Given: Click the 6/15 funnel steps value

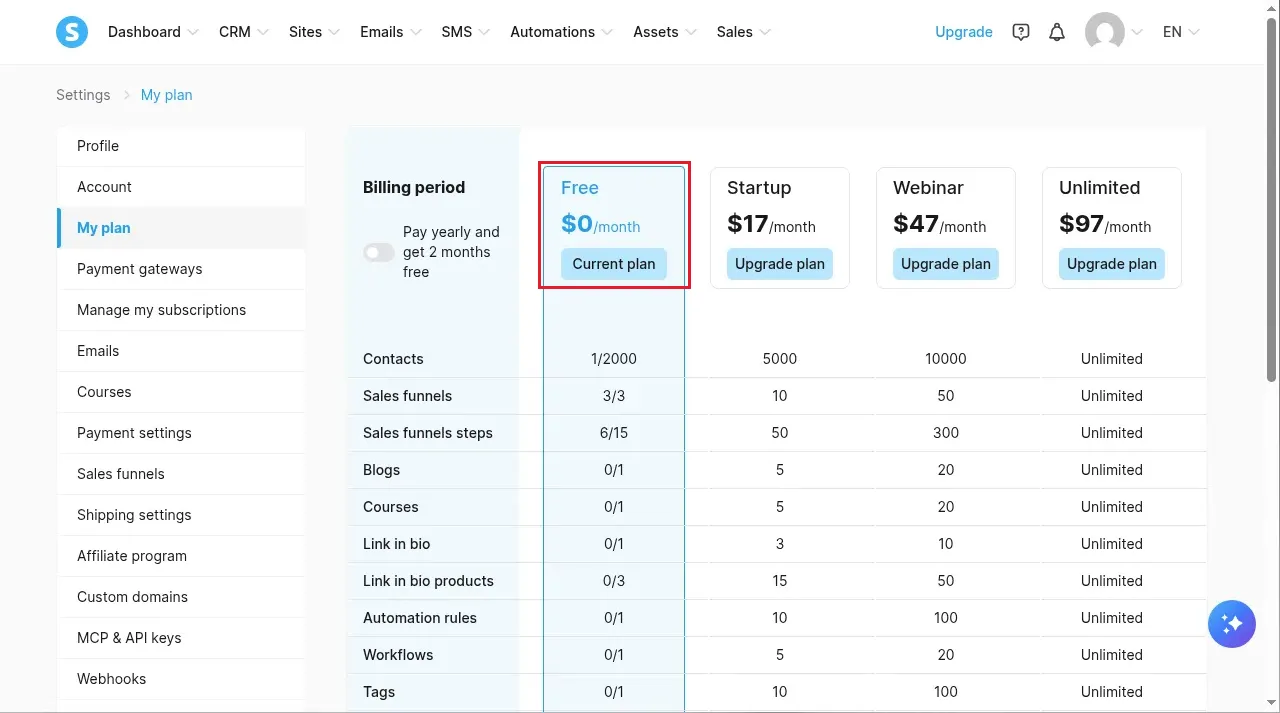Looking at the screenshot, I should (614, 433).
